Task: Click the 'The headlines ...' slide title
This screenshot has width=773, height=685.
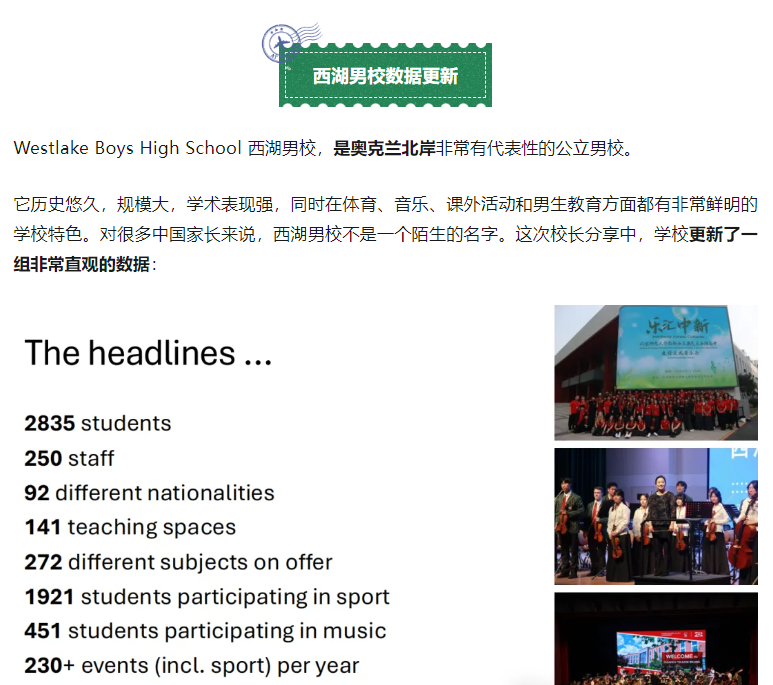Action: pos(148,353)
